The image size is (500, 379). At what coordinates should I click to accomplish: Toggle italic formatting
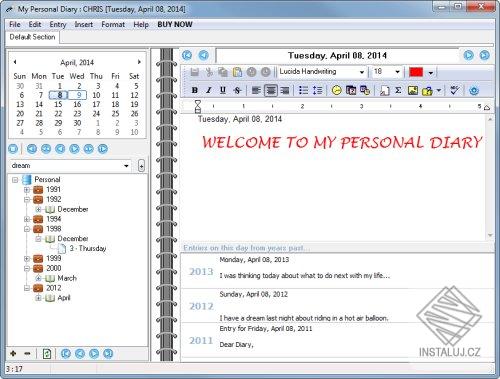pos(209,90)
